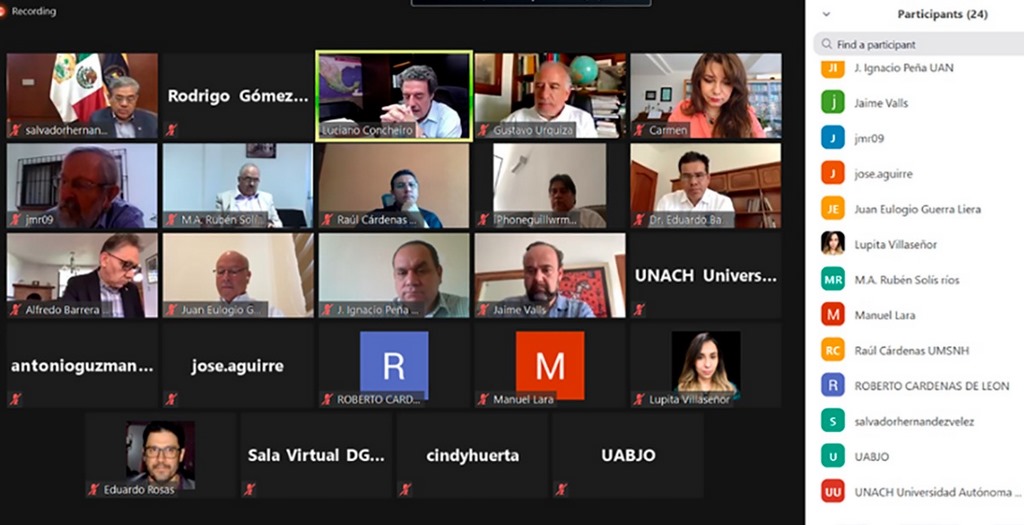Select salvadorhernandezvelez in the participants list
The height and width of the screenshot is (525, 1024).
(x=914, y=421)
